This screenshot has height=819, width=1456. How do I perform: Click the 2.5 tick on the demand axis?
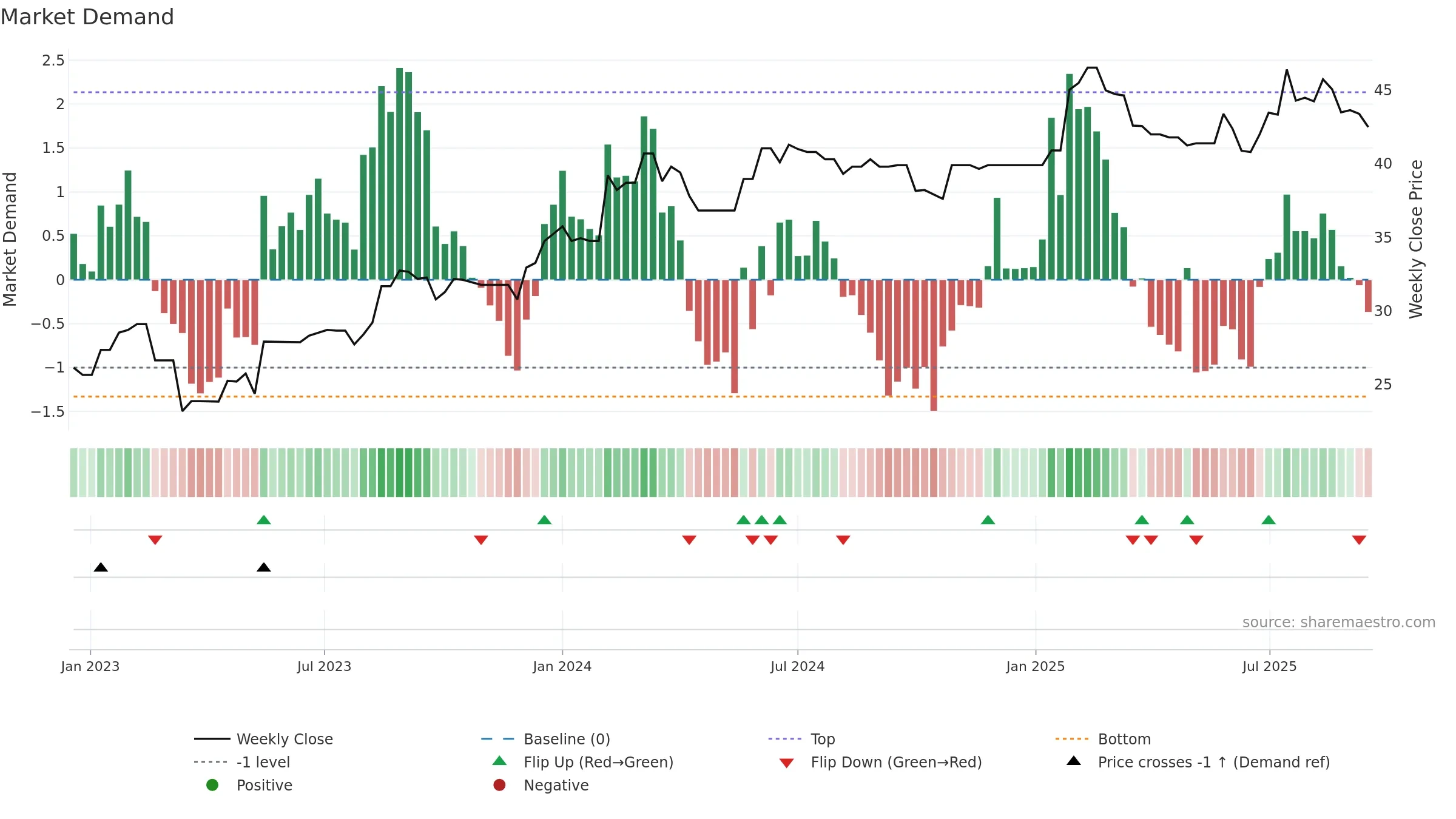(x=53, y=60)
